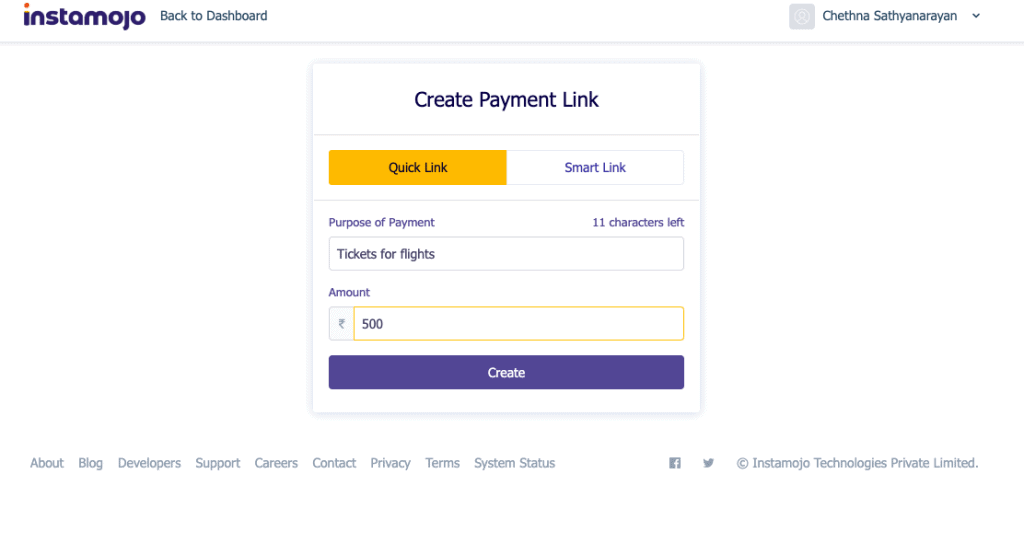Open Instamojo's Twitter page icon
Viewport: 1024px width, 543px height.
(x=708, y=463)
